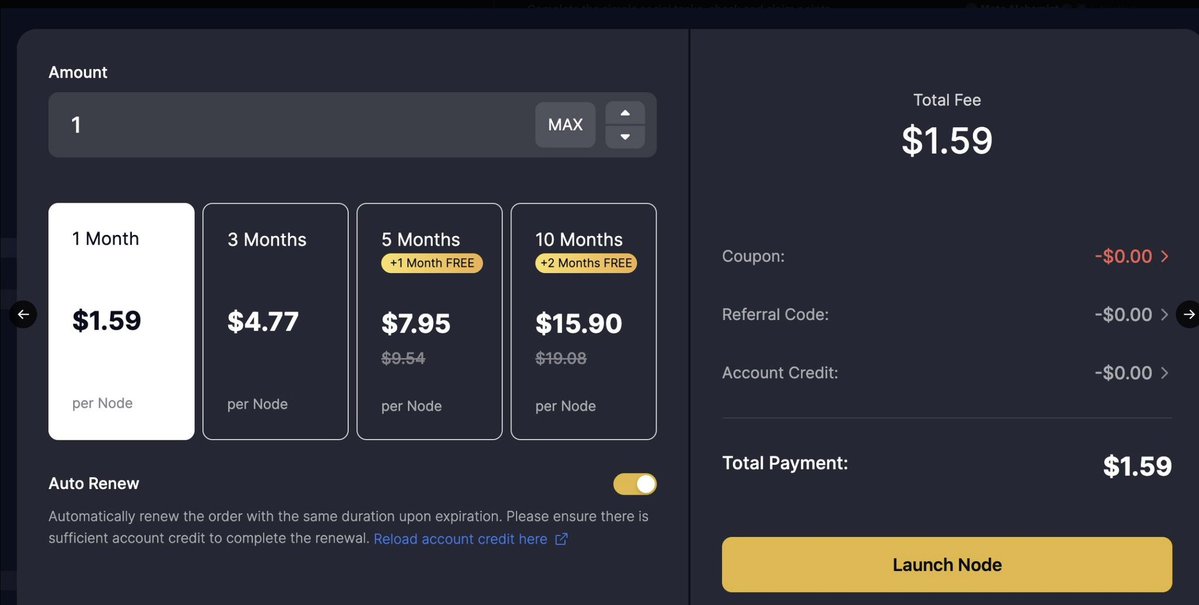Expand the Account Credit chevron

(1165, 372)
